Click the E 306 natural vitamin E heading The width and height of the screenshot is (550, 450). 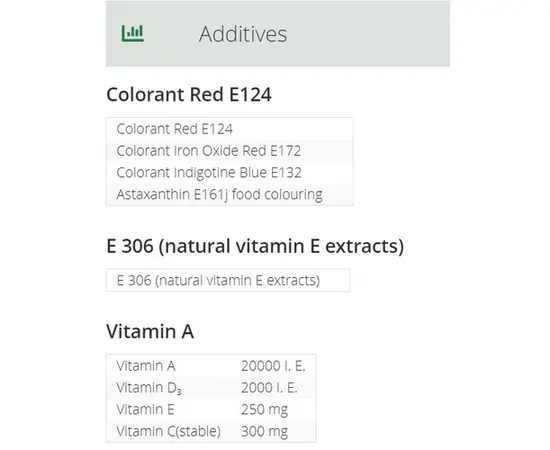255,246
